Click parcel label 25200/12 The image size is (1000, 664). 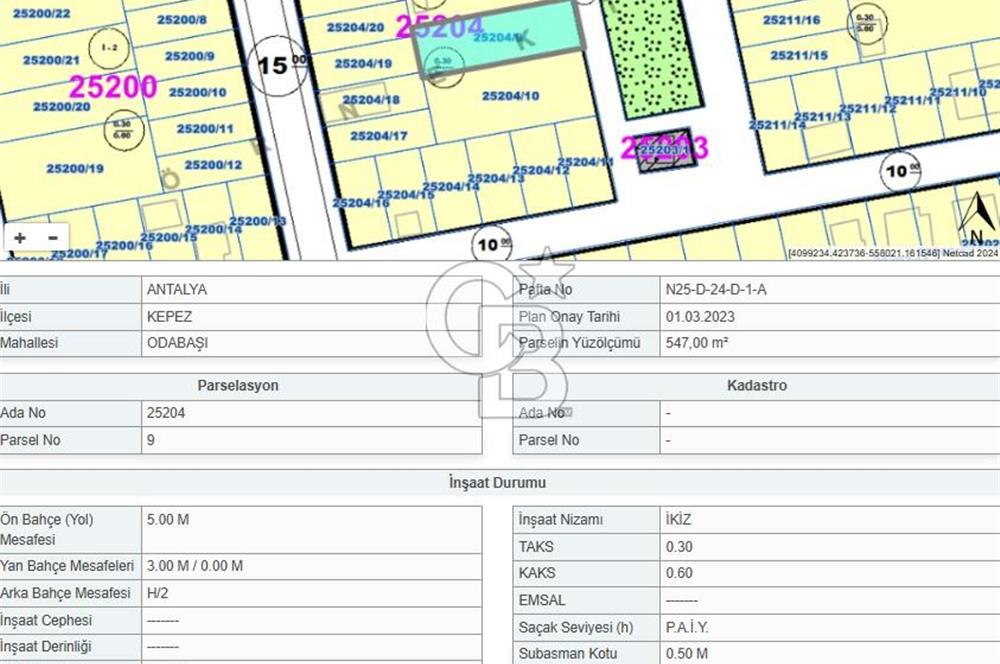[213, 165]
